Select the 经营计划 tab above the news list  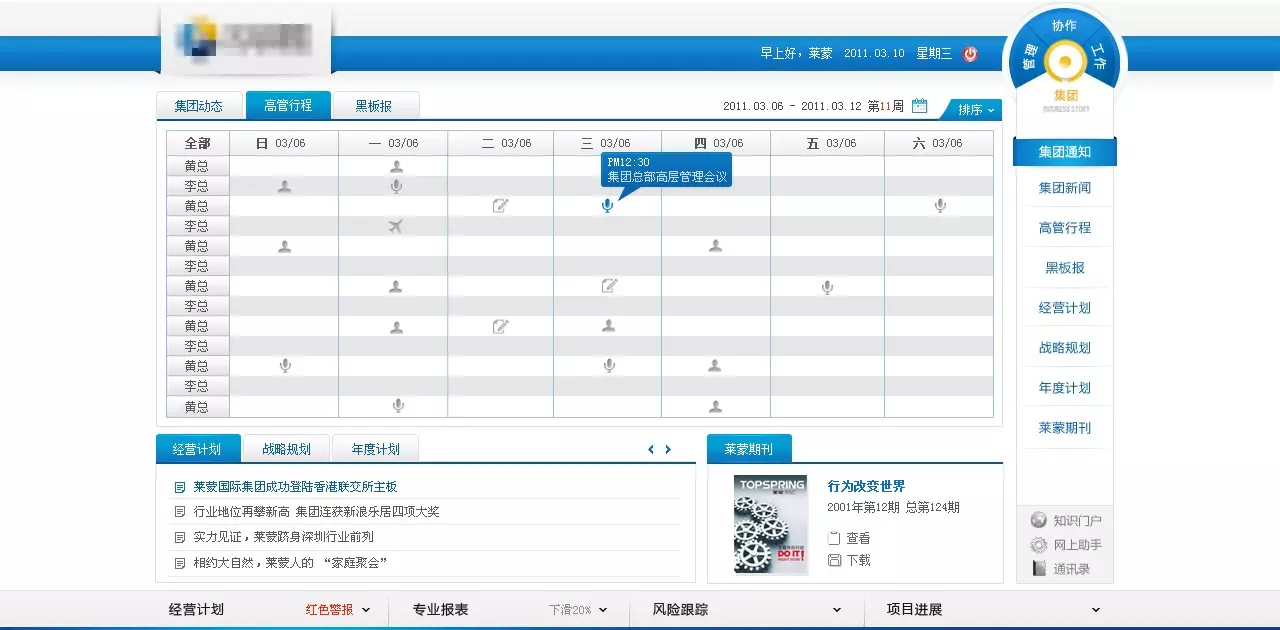tap(198, 449)
